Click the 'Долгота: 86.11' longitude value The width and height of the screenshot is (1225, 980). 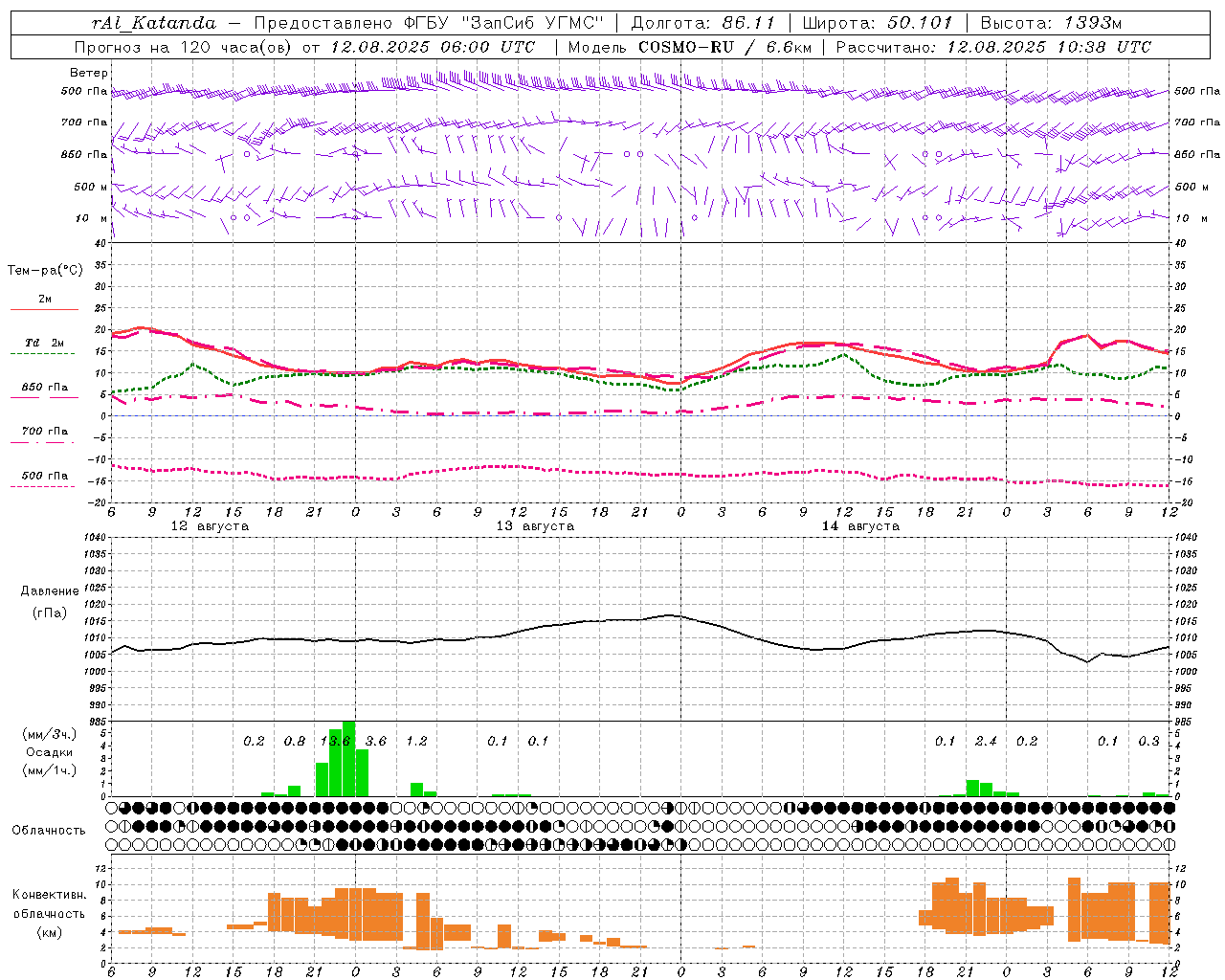point(703,23)
